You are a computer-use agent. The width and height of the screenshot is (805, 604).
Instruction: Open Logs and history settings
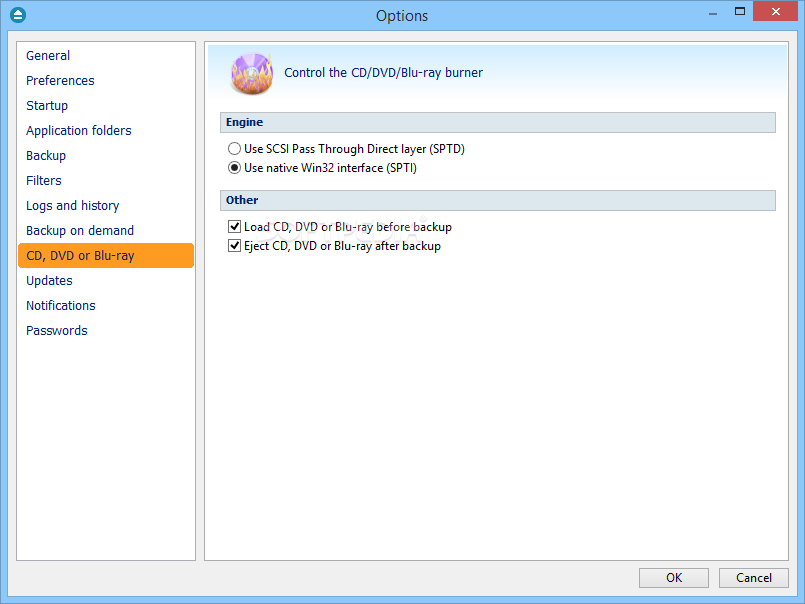point(72,206)
